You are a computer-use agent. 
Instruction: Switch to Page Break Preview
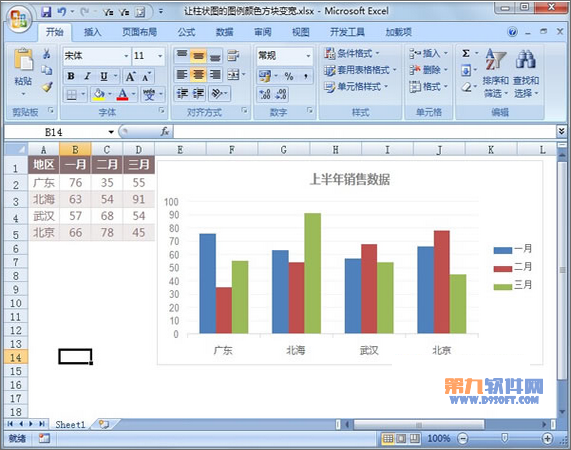pyautogui.click(x=414, y=438)
